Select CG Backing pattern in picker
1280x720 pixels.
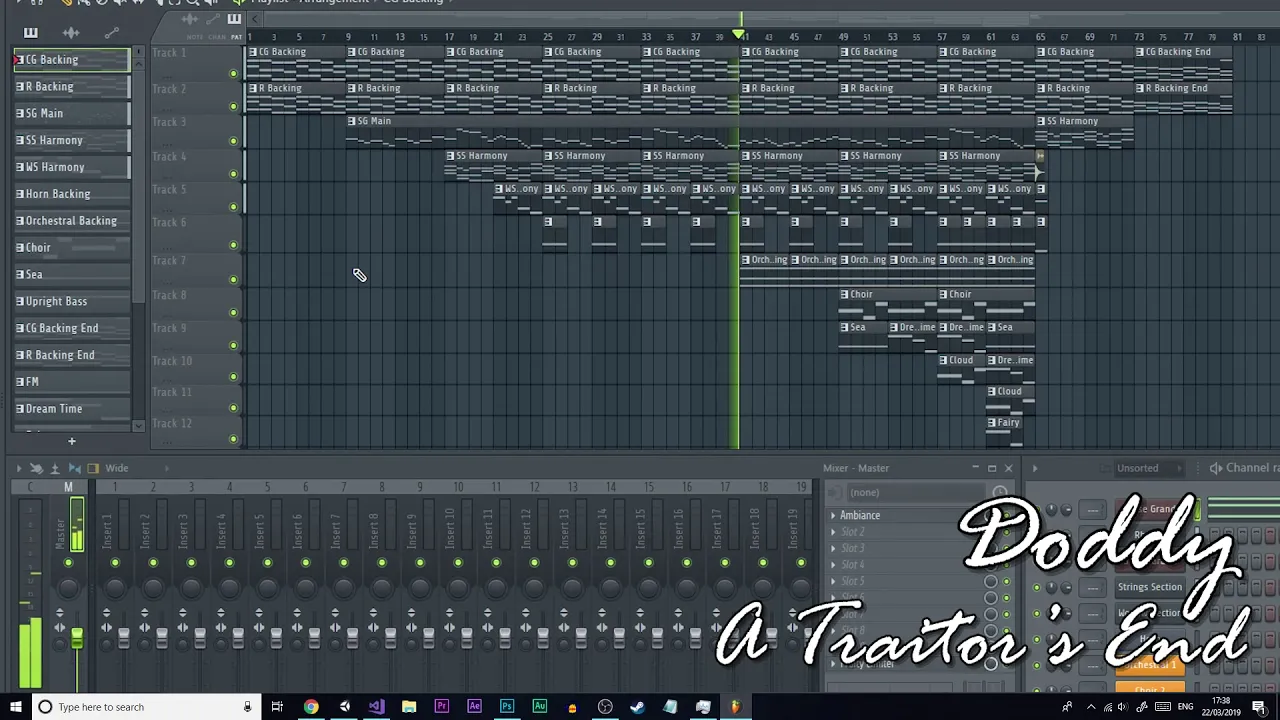(72, 60)
